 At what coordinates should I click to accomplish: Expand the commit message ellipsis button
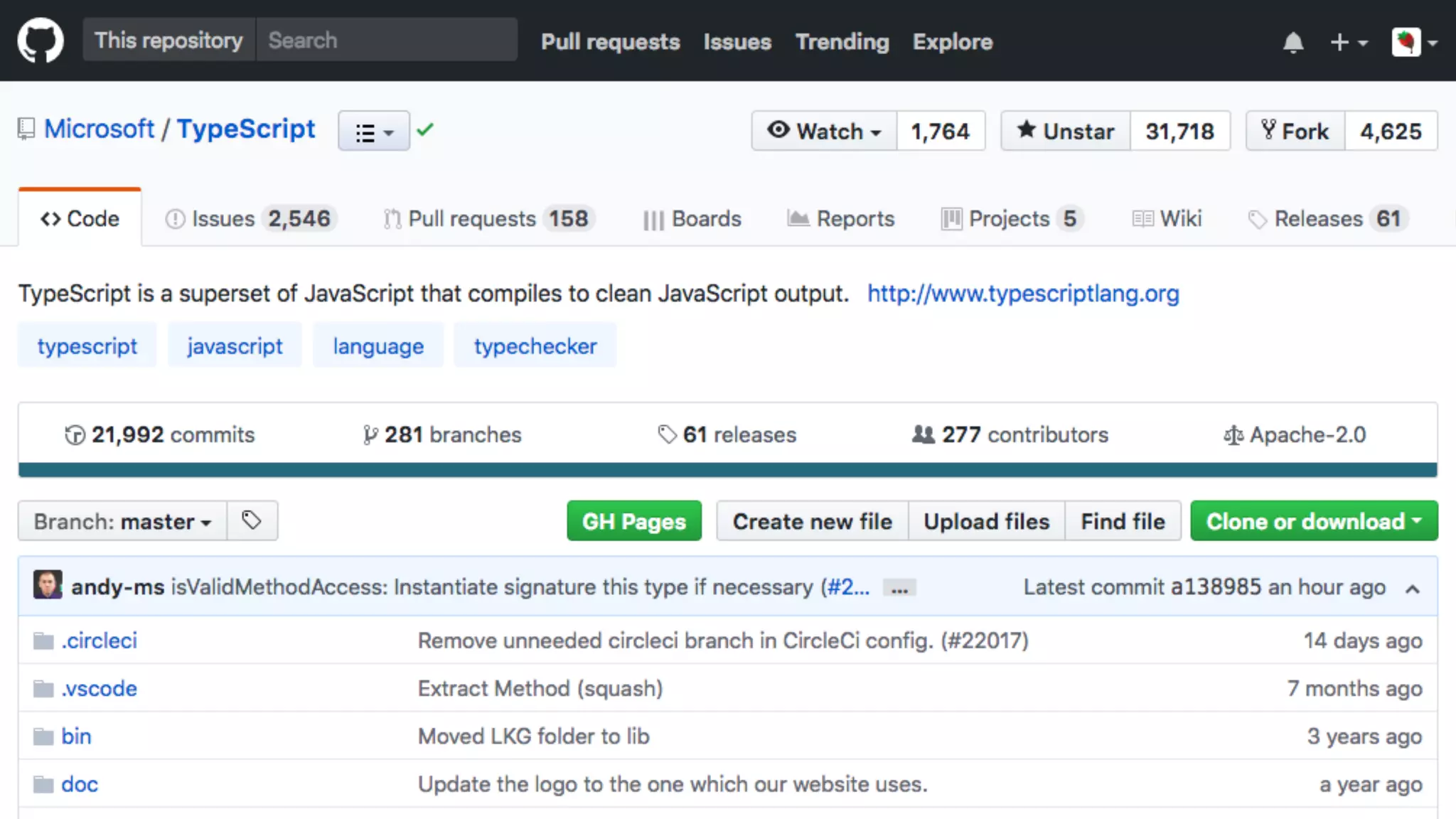coord(899,589)
